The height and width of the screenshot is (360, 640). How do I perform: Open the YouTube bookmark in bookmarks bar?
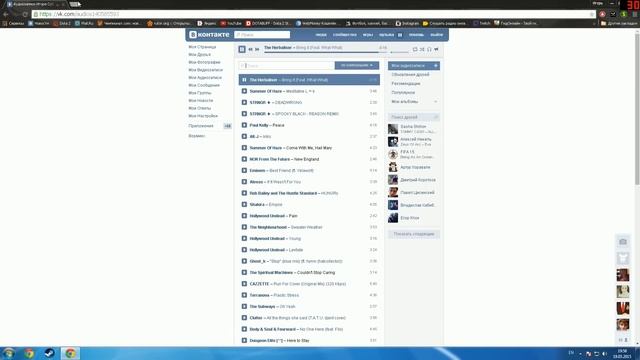click(x=231, y=24)
